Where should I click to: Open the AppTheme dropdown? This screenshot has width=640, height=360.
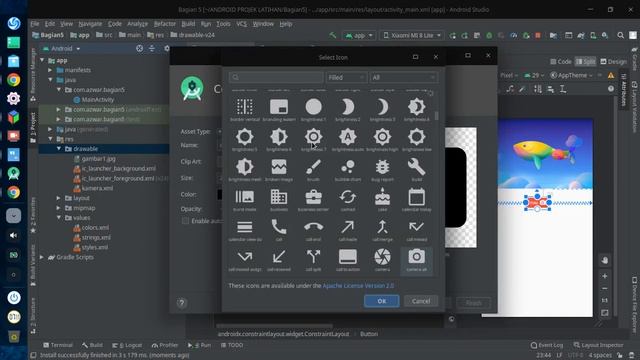(571, 75)
